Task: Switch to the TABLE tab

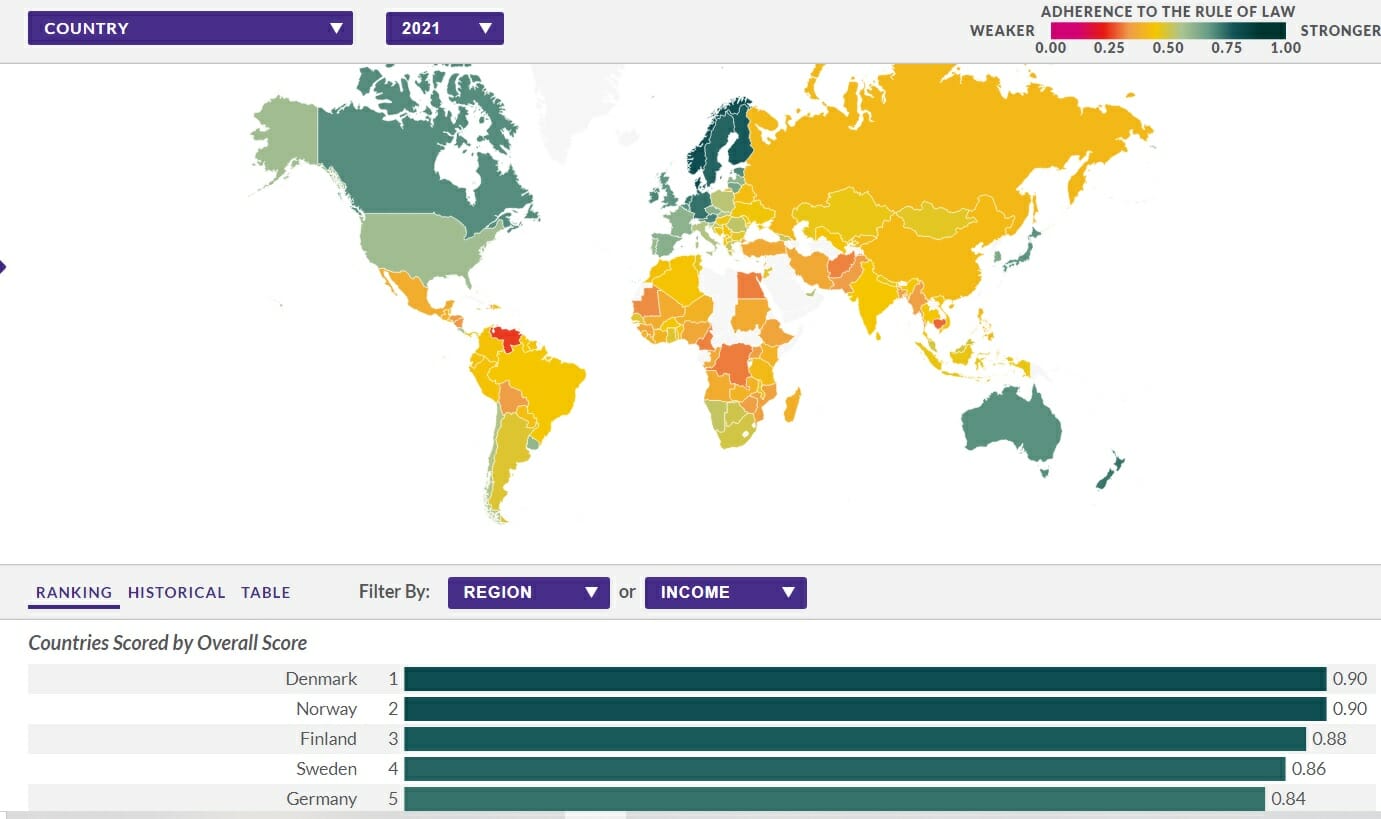Action: click(x=266, y=592)
